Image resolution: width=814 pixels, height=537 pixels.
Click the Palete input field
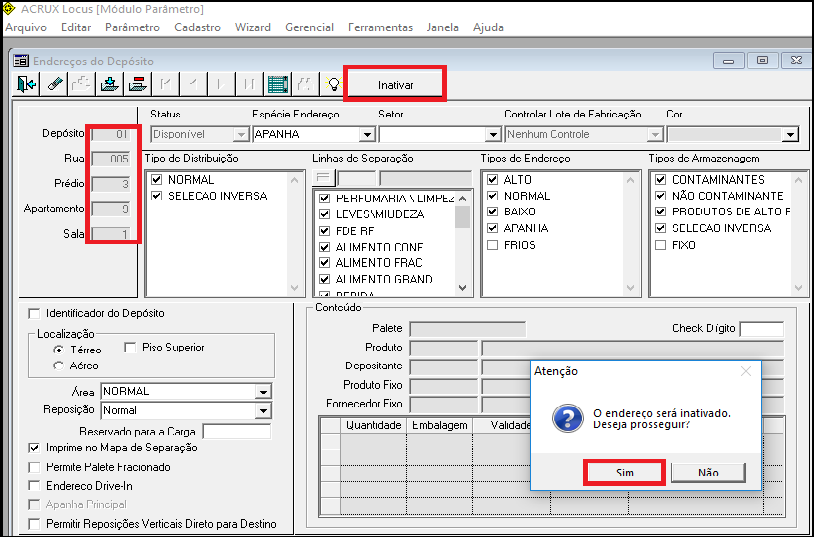[x=468, y=329]
